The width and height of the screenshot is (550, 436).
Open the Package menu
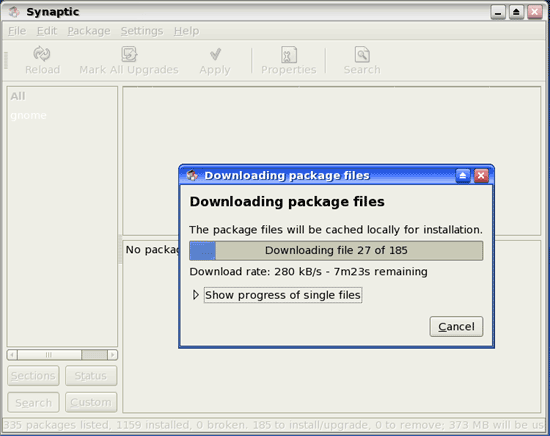(x=89, y=31)
